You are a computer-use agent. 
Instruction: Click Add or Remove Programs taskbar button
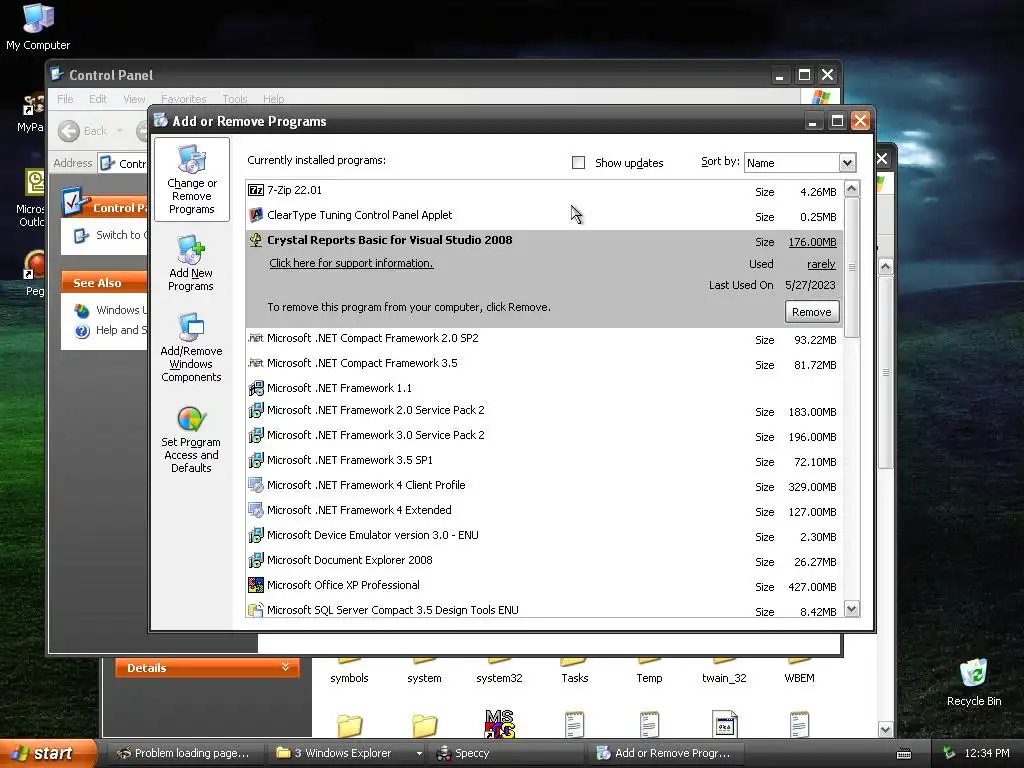(664, 753)
